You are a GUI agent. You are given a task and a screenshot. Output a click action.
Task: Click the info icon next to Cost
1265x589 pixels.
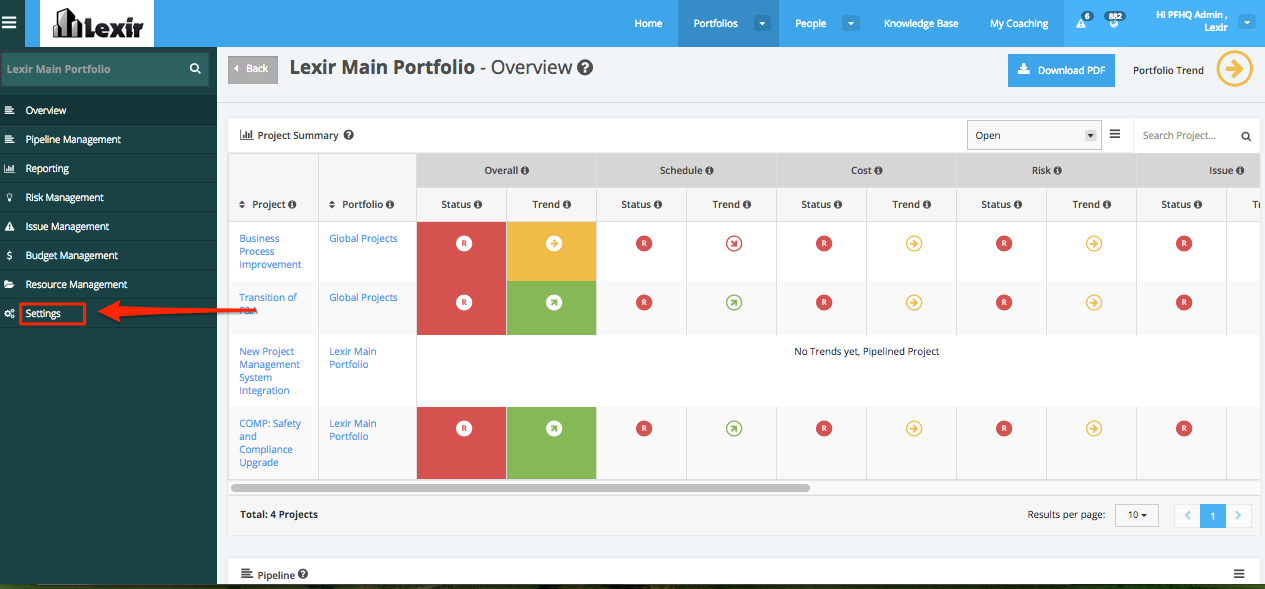point(878,171)
